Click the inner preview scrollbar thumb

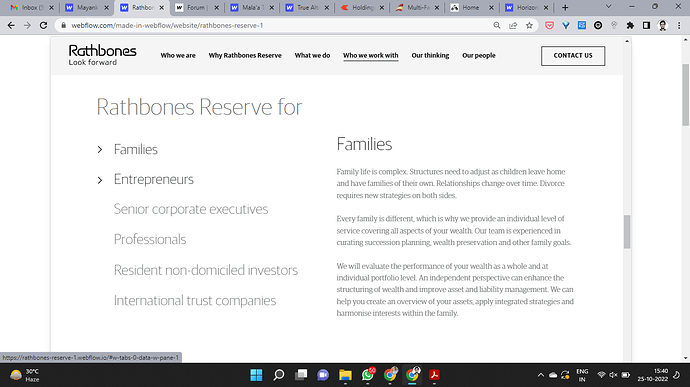627,232
